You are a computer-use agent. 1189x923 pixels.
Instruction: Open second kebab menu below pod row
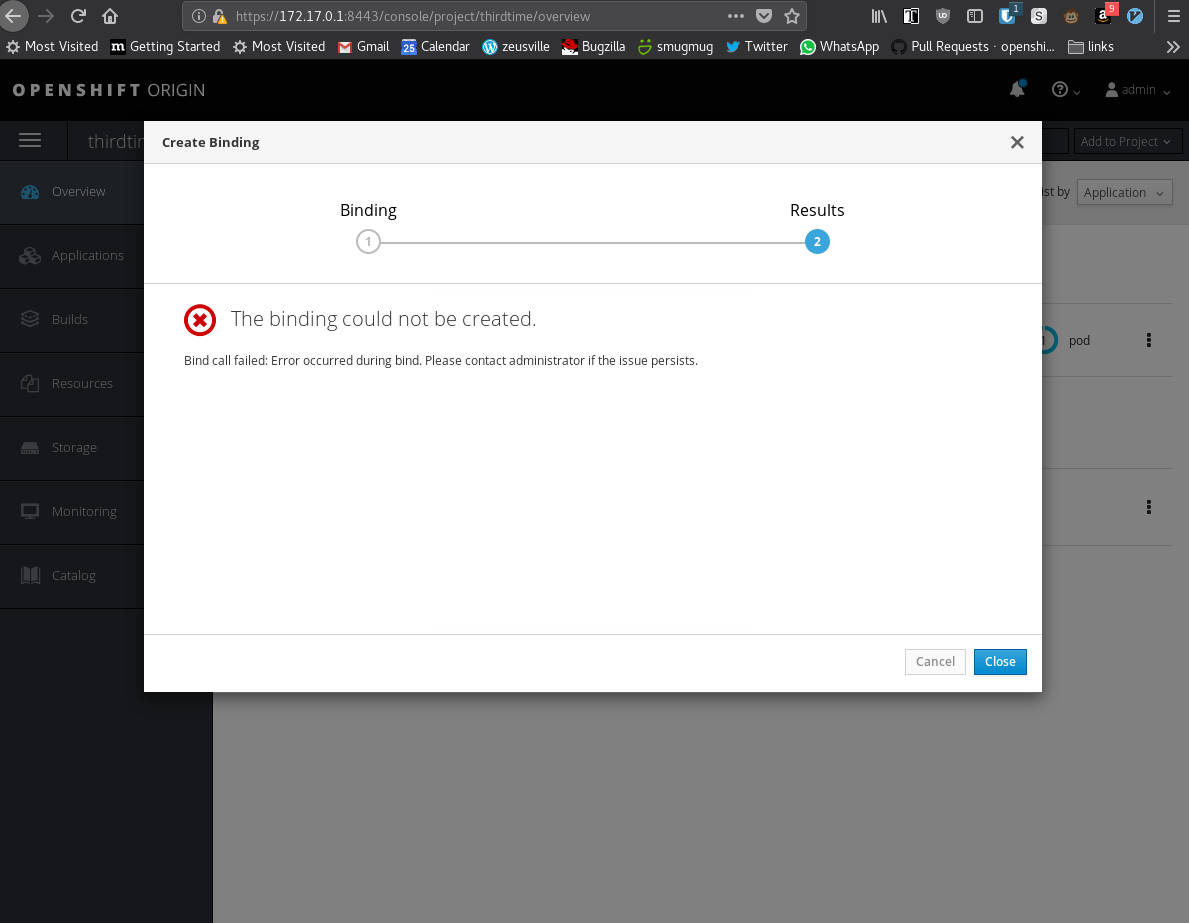[x=1148, y=507]
